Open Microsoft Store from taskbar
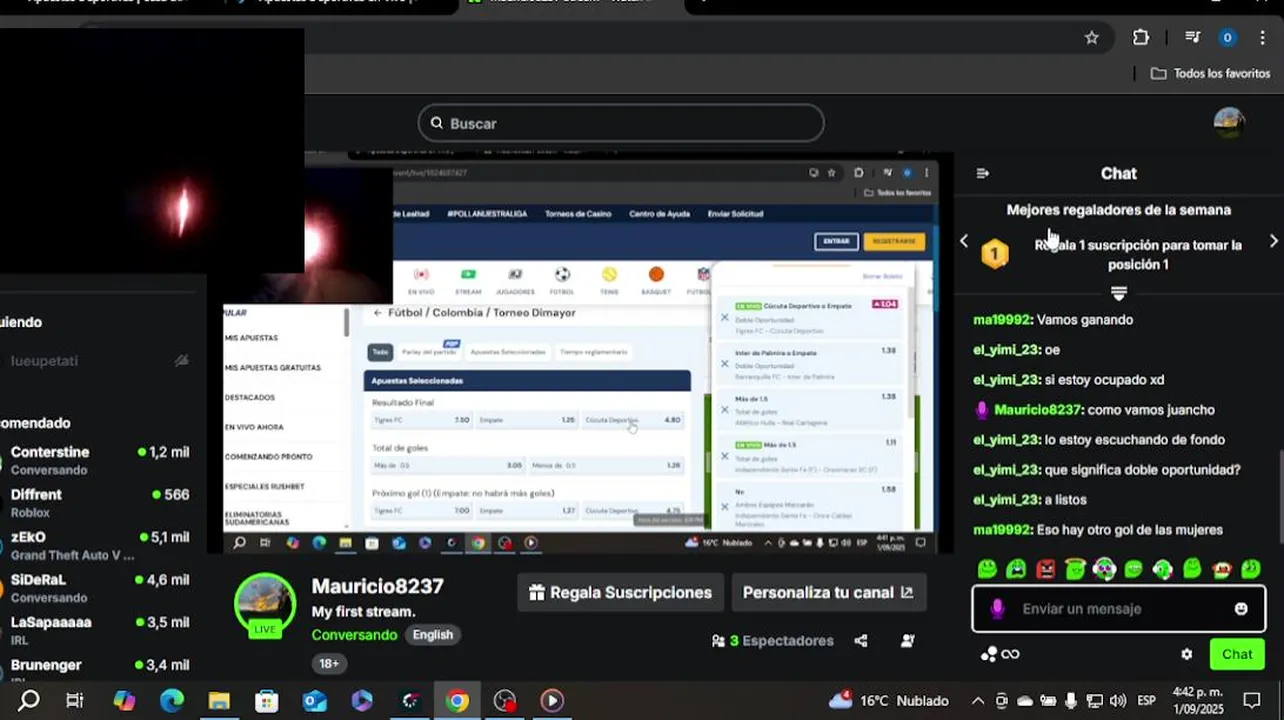 pos(267,701)
